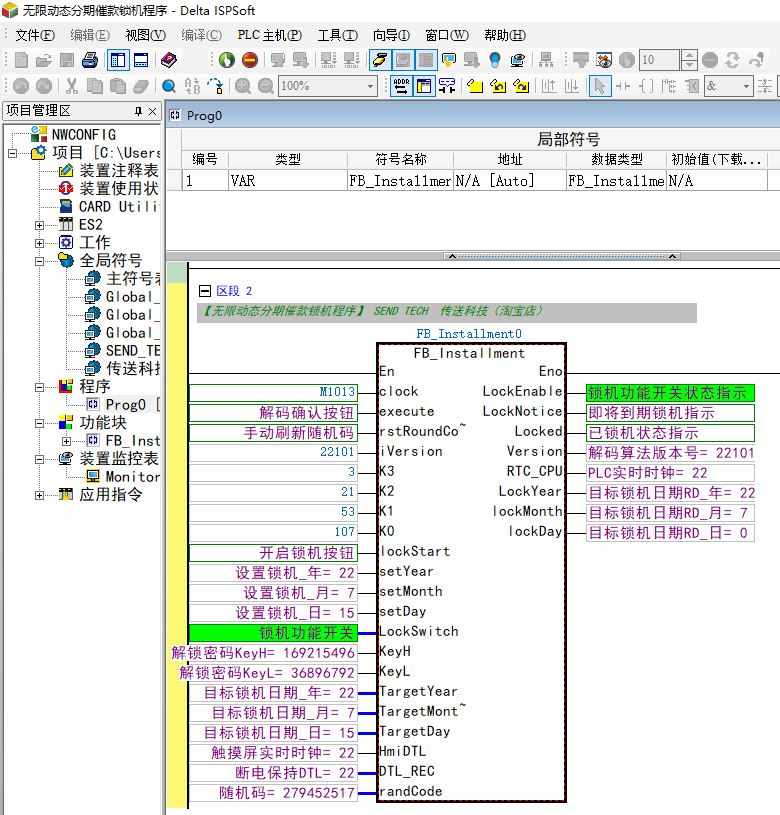
Task: Click the next bookmark yellow icon
Action: click(521, 86)
